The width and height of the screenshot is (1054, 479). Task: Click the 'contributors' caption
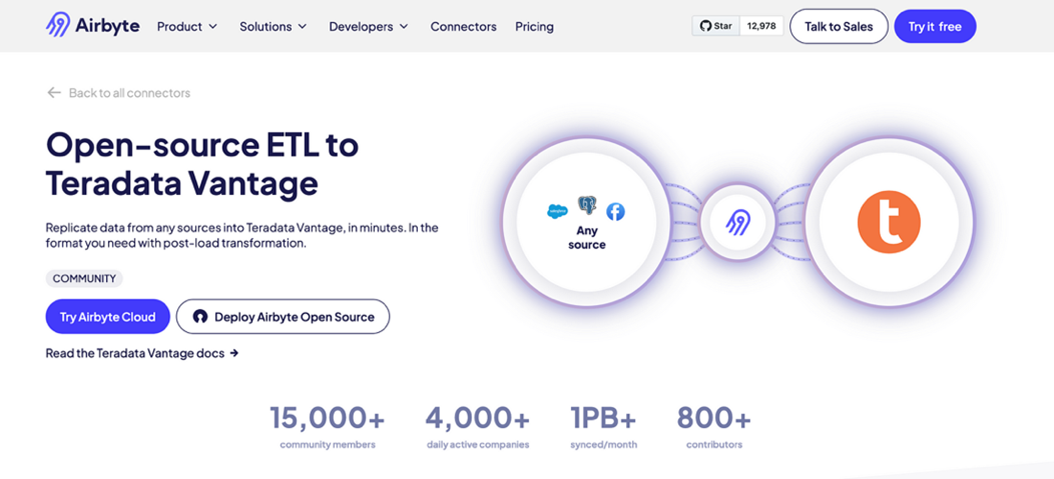pos(714,445)
